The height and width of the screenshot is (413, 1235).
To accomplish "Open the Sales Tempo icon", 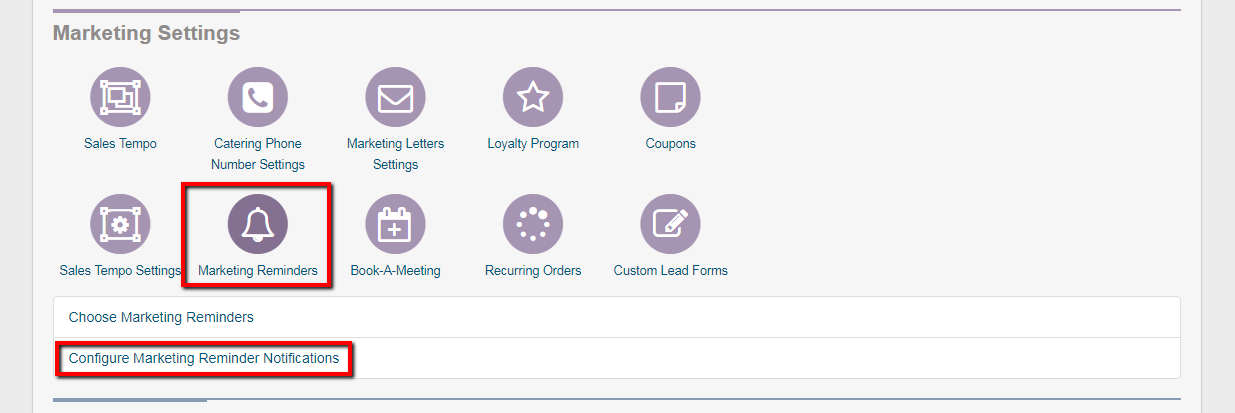I will 120,97.
